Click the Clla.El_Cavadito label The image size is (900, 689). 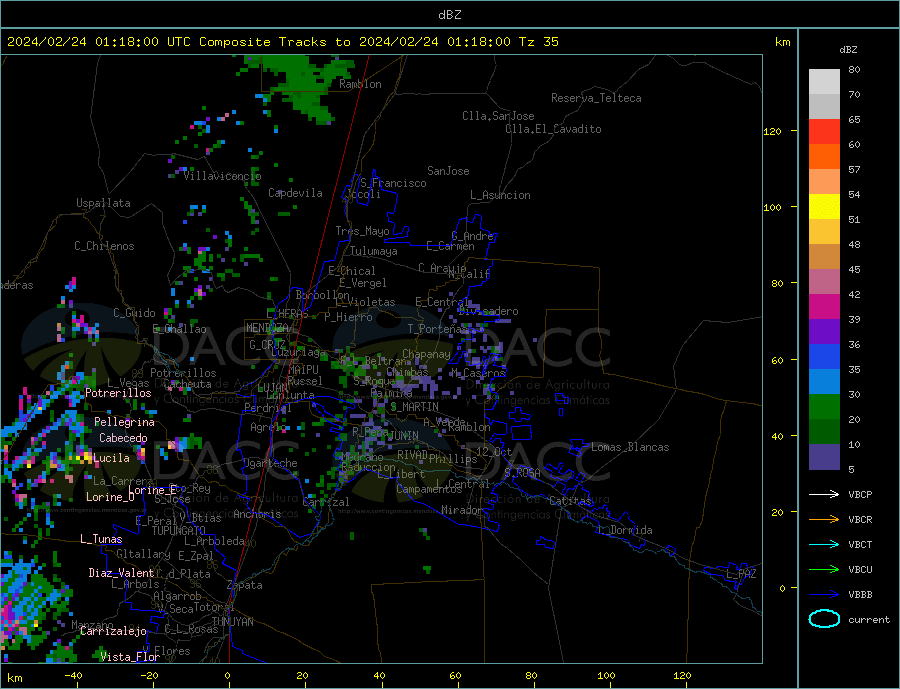[553, 129]
